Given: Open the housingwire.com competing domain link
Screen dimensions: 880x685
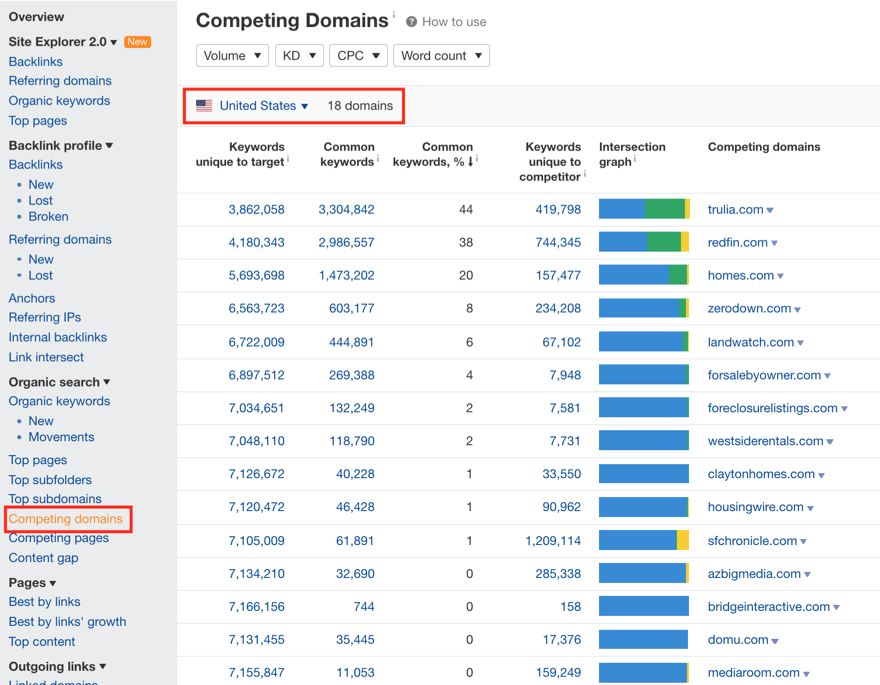Looking at the screenshot, I should click(x=755, y=507).
